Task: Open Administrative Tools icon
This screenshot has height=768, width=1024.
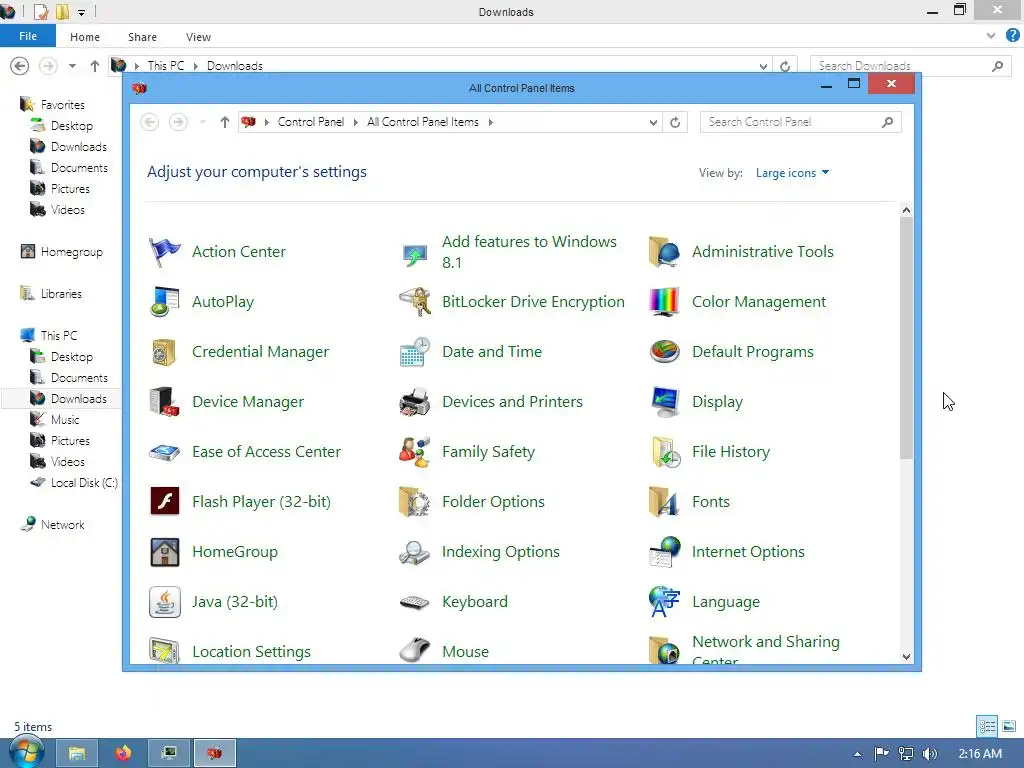Action: pos(665,252)
